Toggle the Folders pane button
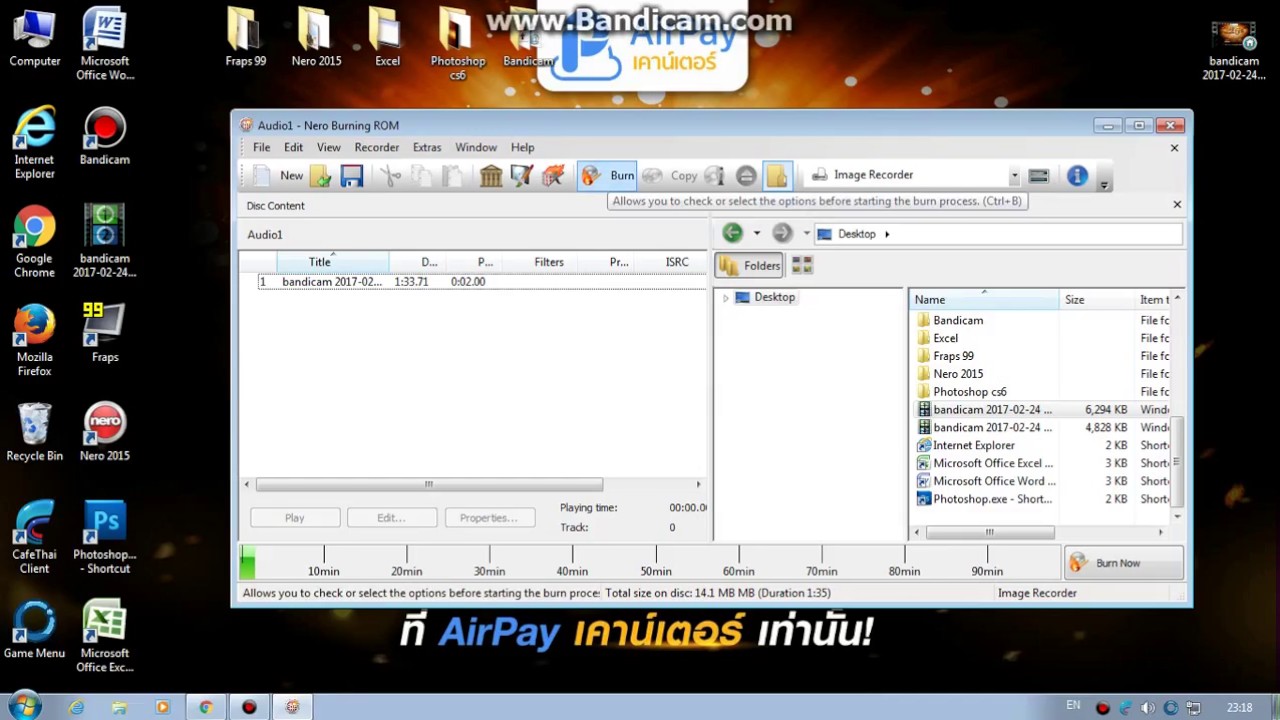 click(x=750, y=265)
